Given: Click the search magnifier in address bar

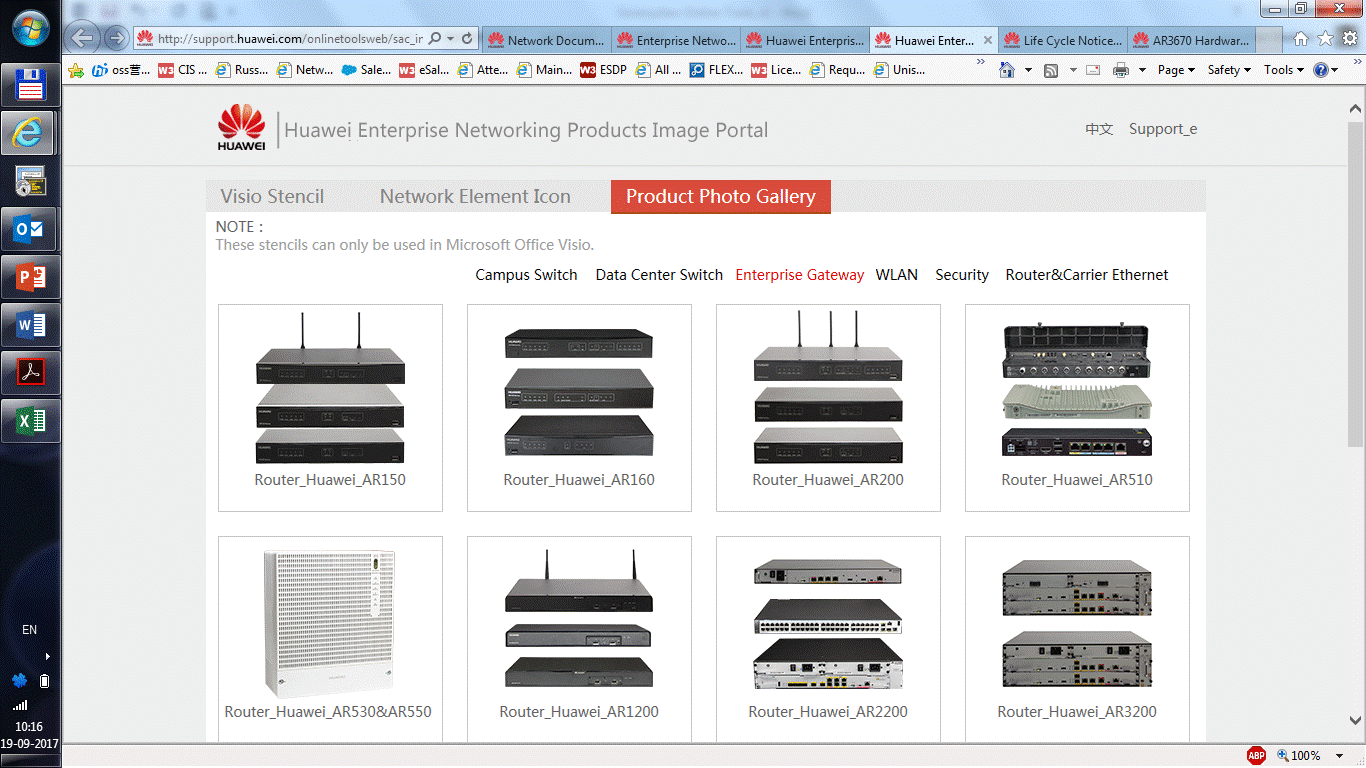Looking at the screenshot, I should pyautogui.click(x=435, y=39).
